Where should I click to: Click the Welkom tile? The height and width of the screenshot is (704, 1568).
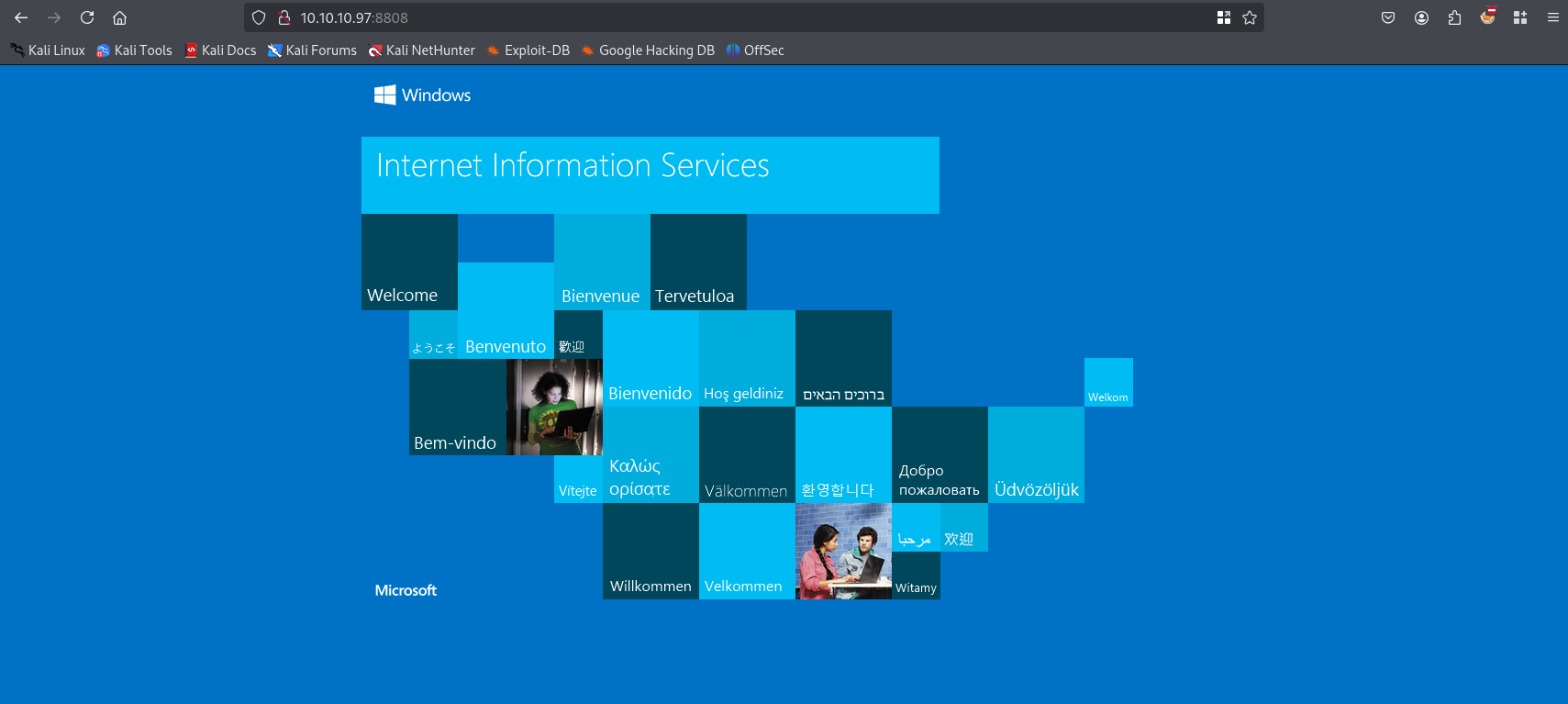click(x=1108, y=382)
